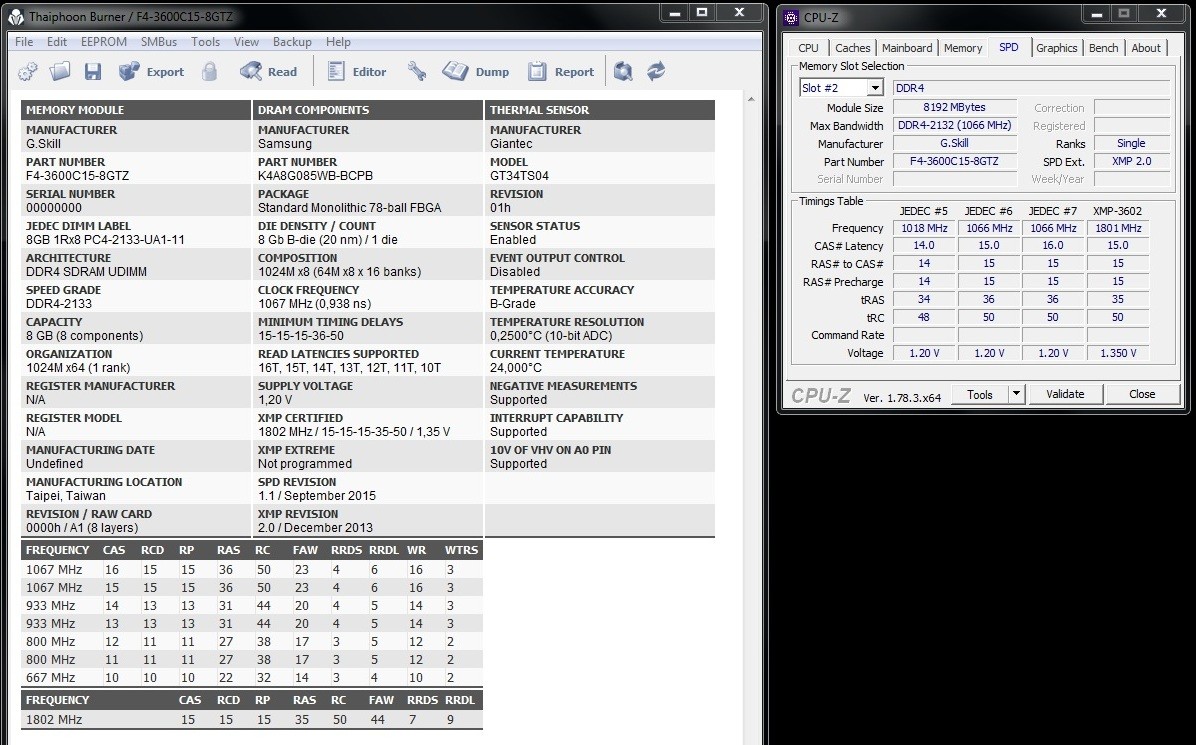The height and width of the screenshot is (745, 1196).
Task: Click the 1018 MHz frequency cell
Action: [x=924, y=228]
